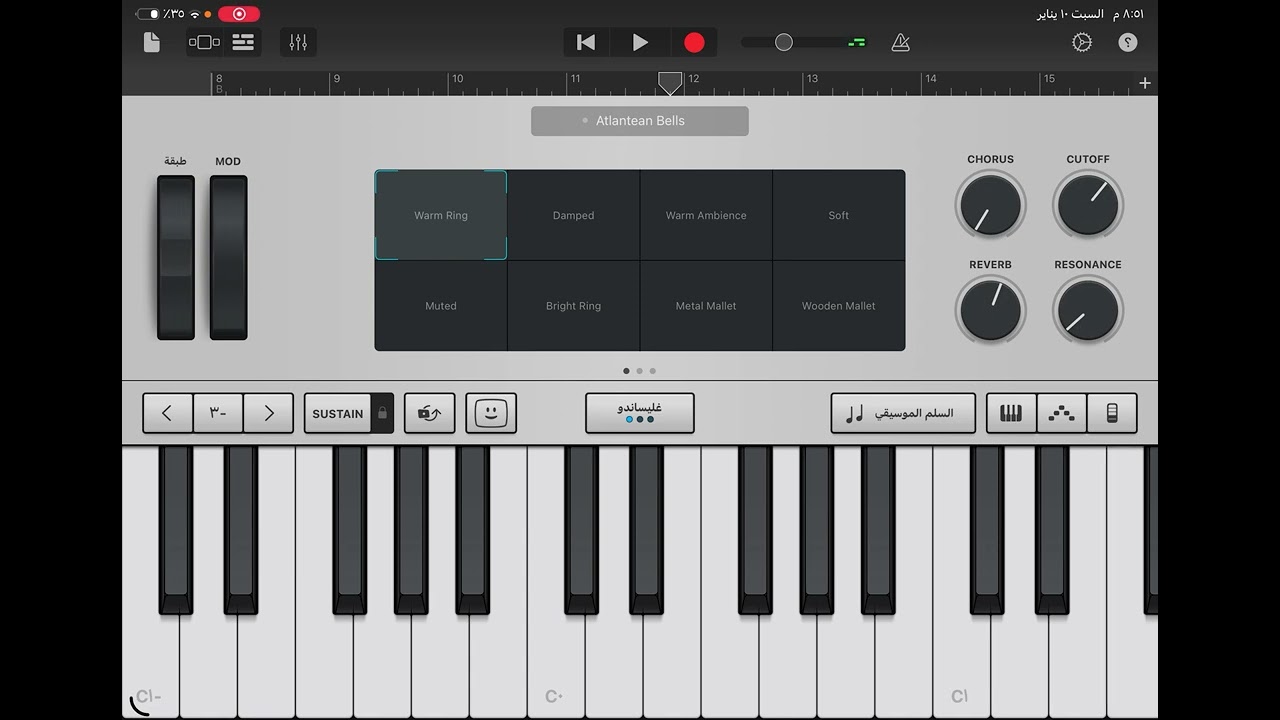1280x720 pixels.
Task: Open track controls mixer sliders icon
Action: [298, 42]
